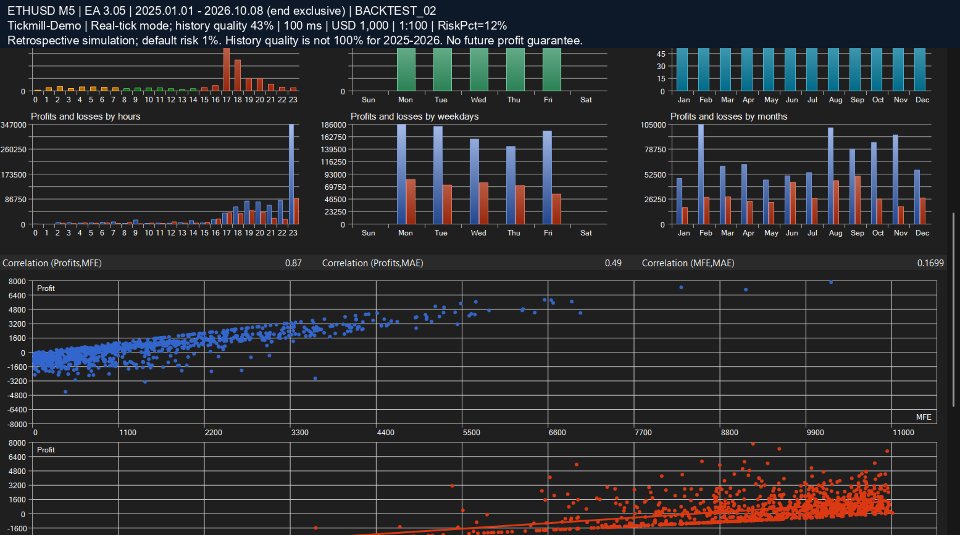Click the 93000 axis value in weekdays chart
The width and height of the screenshot is (960, 535).
tap(336, 174)
